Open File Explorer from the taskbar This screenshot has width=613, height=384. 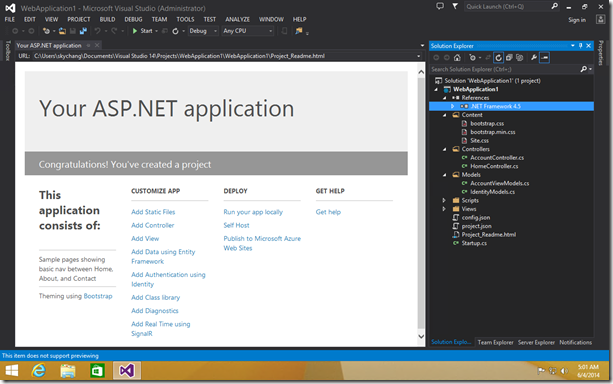click(68, 370)
